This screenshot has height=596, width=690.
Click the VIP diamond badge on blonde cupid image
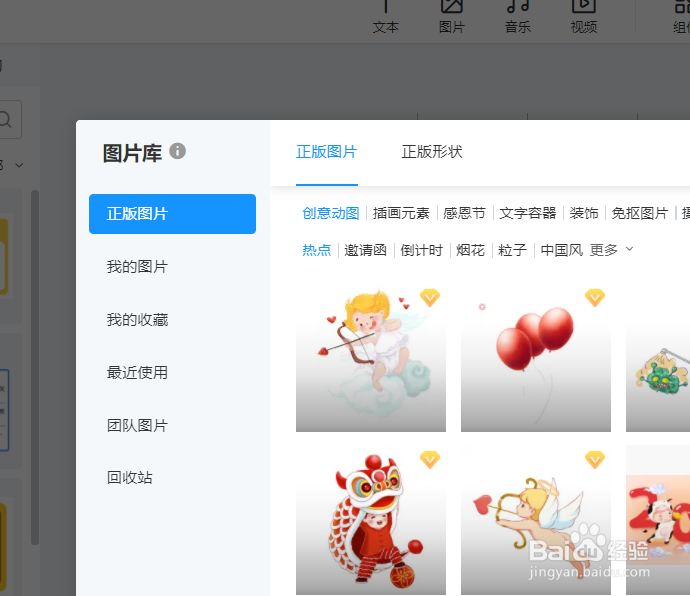[x=430, y=298]
